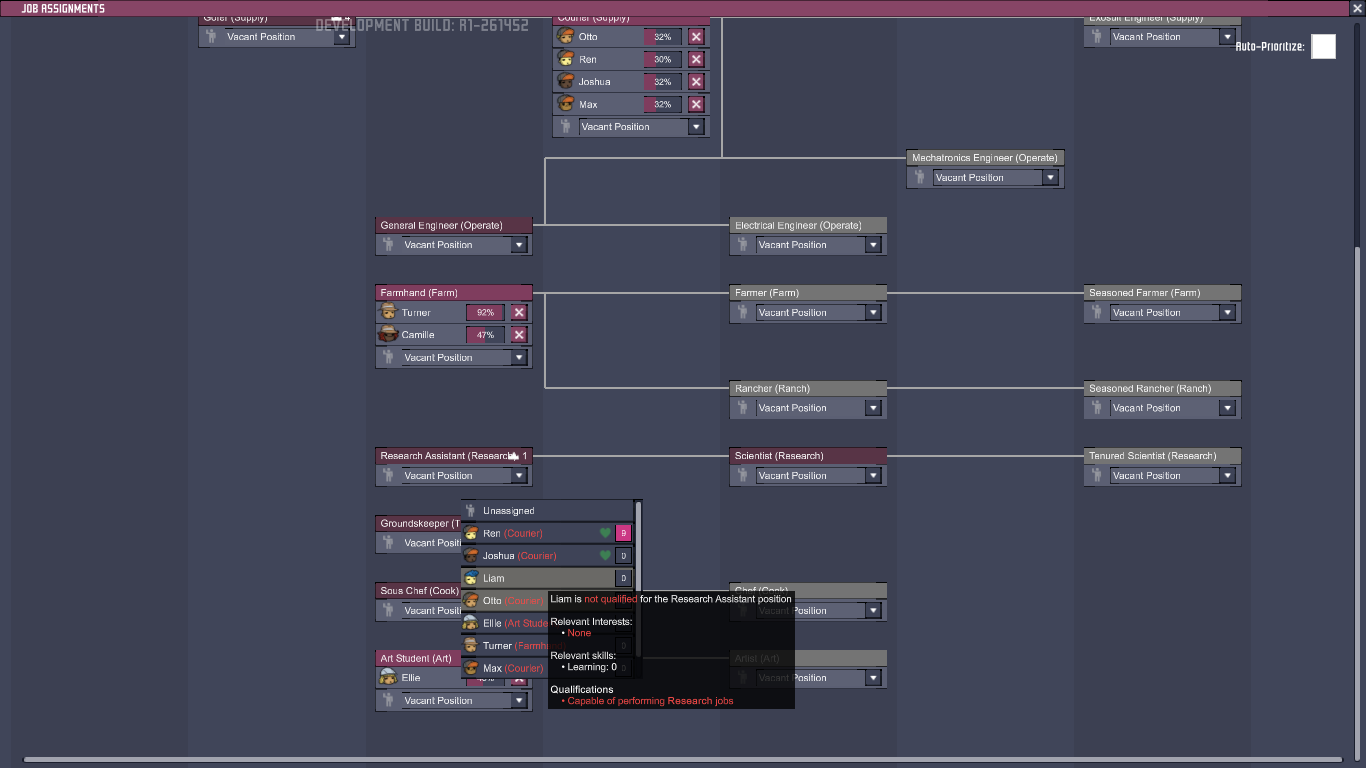Image resolution: width=1366 pixels, height=768 pixels.
Task: Click Turner's 92% mastery progress bar
Action: pos(486,312)
